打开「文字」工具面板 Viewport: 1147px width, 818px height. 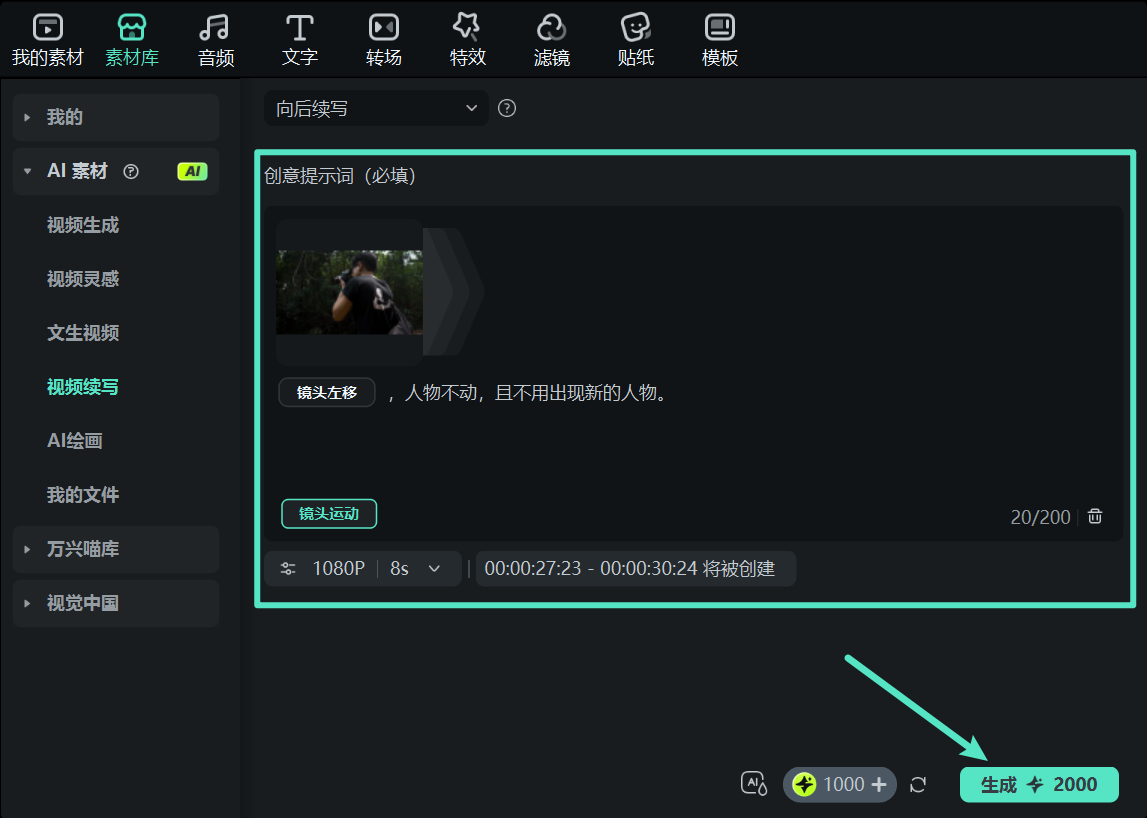click(x=299, y=38)
